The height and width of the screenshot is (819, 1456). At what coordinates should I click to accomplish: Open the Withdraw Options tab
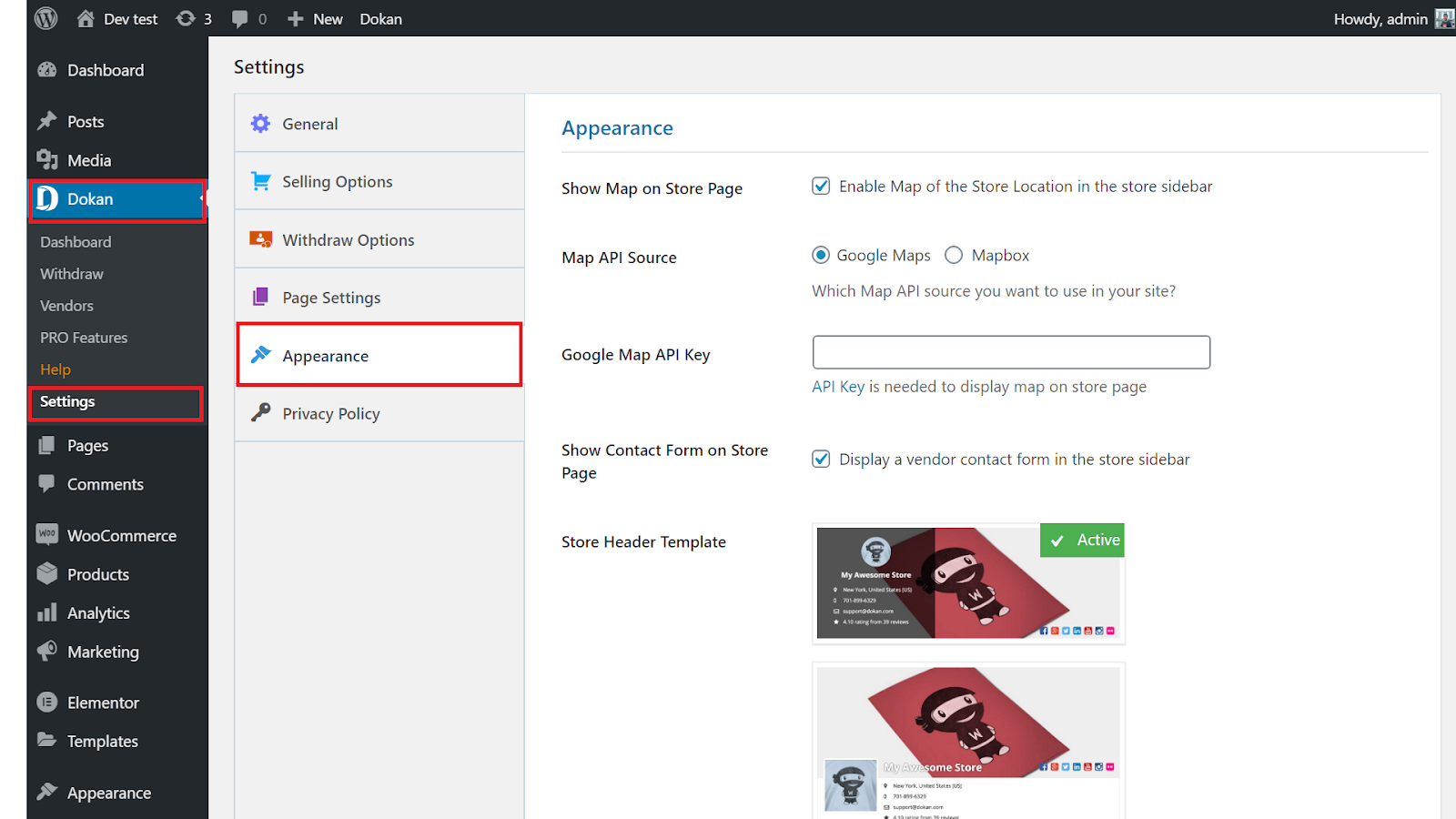pos(379,239)
